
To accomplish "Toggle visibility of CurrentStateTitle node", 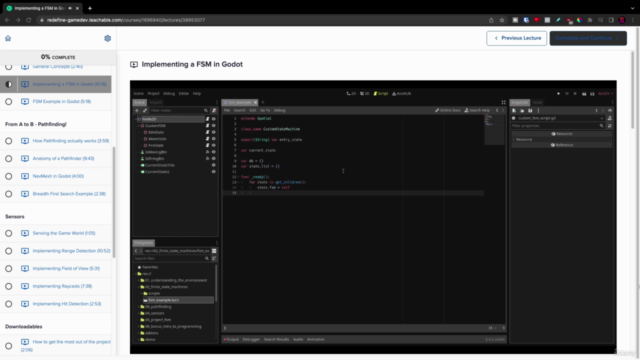I will click(213, 165).
